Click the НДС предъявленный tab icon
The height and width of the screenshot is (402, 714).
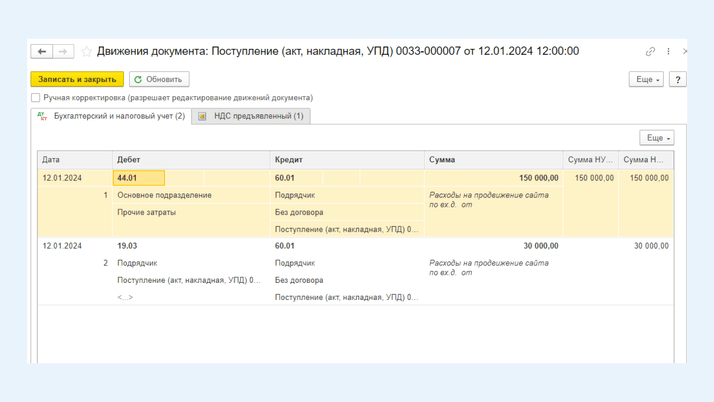pyautogui.click(x=202, y=117)
